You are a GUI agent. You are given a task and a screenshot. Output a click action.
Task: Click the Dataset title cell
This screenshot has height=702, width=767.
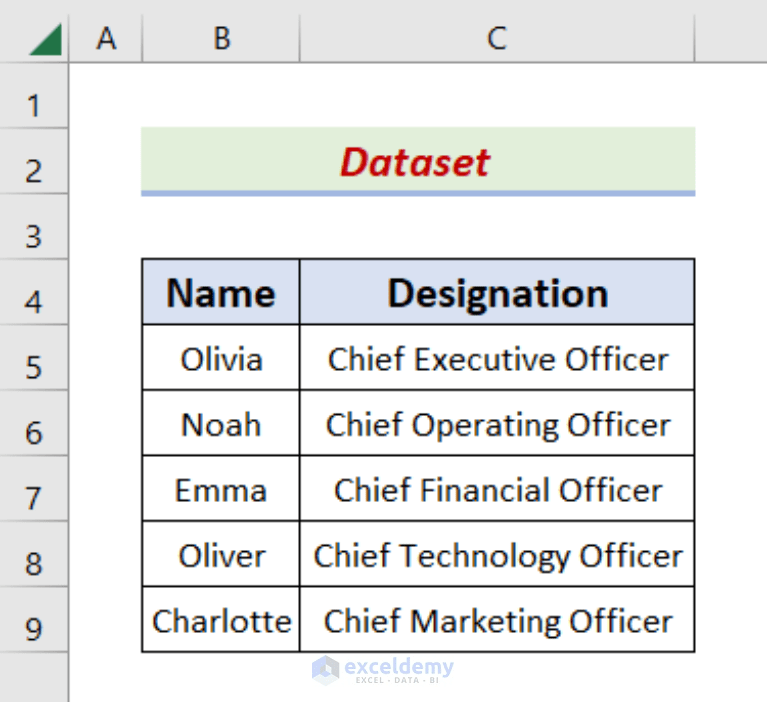418,161
